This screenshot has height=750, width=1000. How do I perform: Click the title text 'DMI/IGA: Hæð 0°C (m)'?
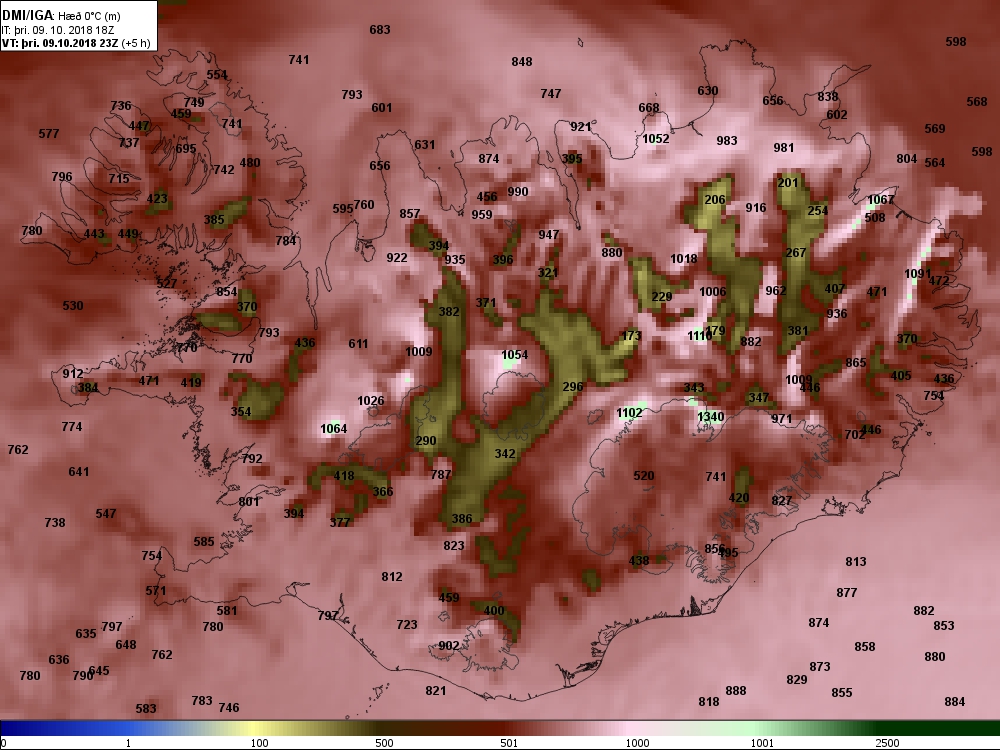pos(61,16)
